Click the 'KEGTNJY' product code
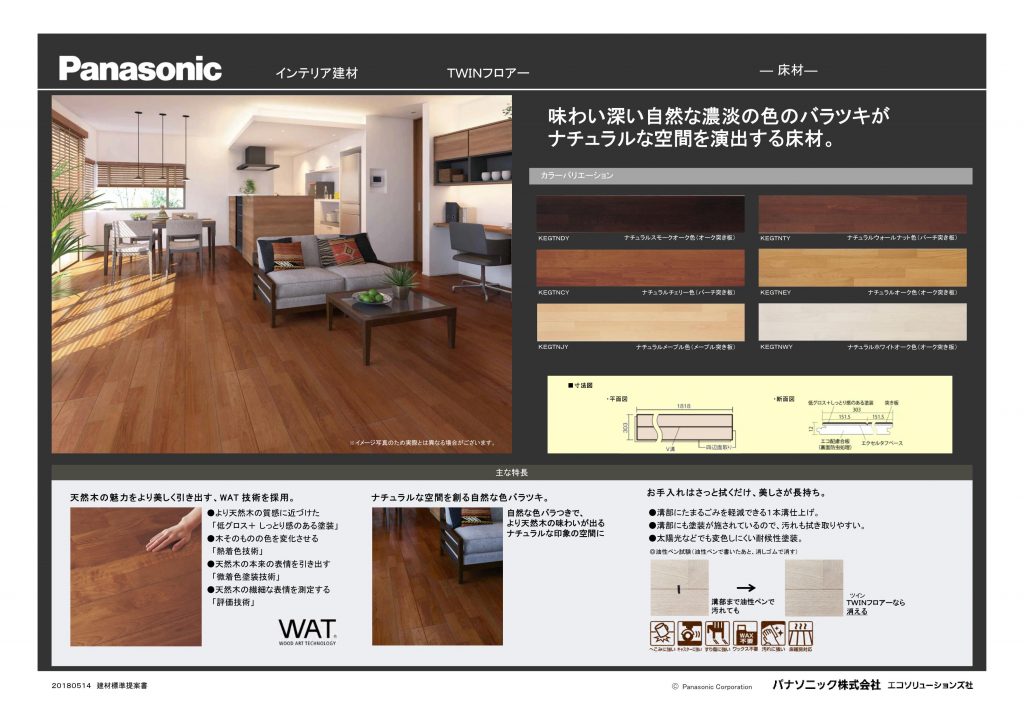 (553, 347)
